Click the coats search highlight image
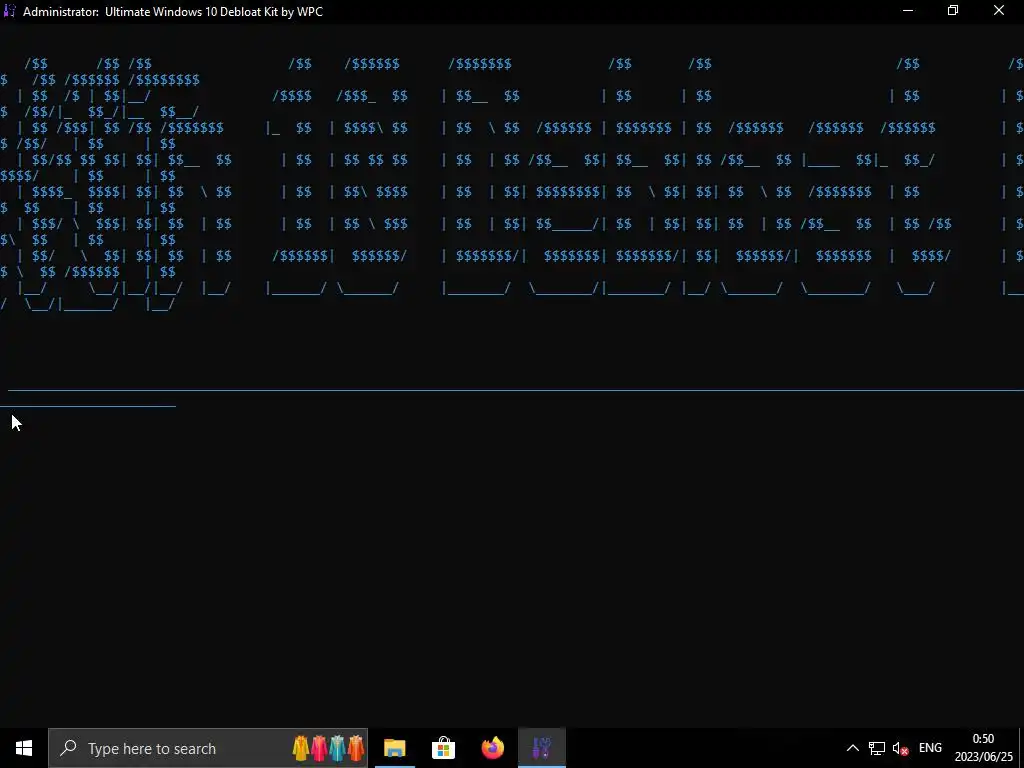The height and width of the screenshot is (768, 1024). pyautogui.click(x=328, y=748)
